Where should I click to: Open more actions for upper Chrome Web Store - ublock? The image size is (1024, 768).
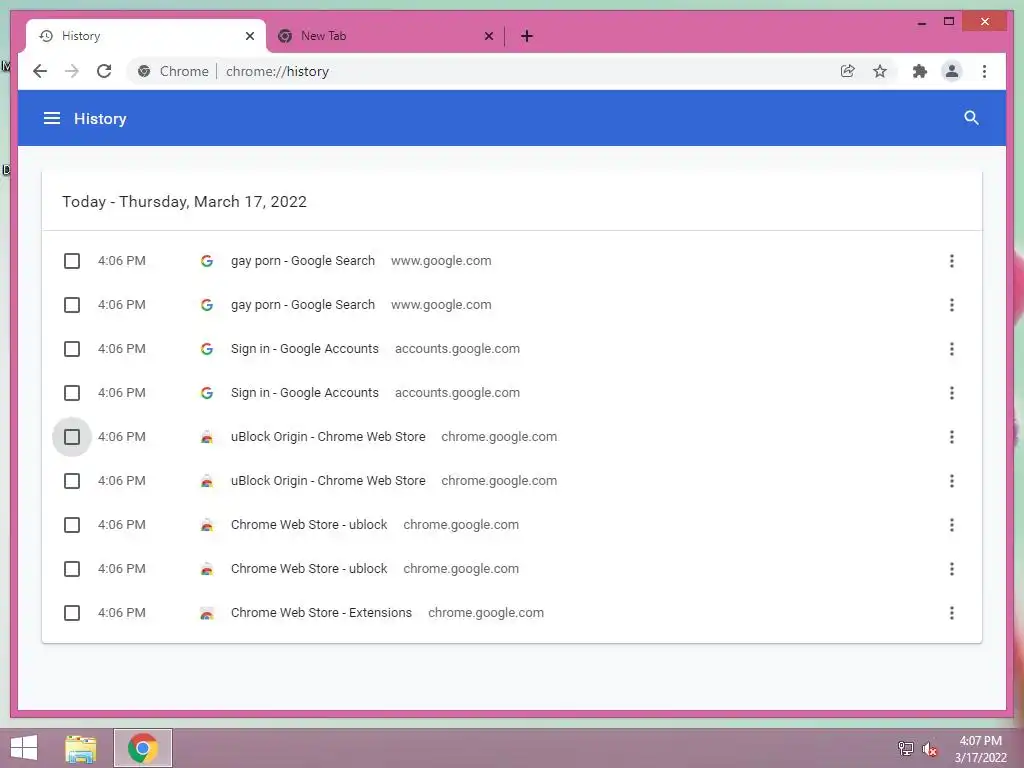pyautogui.click(x=952, y=525)
